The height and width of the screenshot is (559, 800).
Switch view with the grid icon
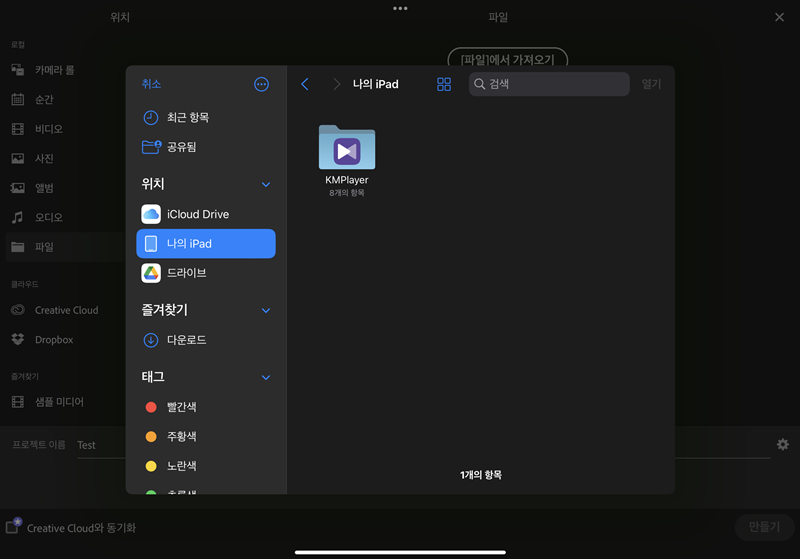pos(444,84)
